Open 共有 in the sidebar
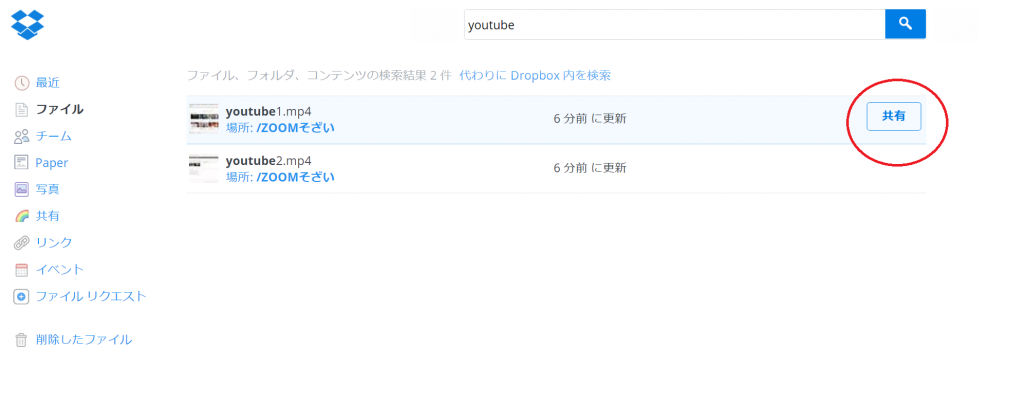 [48, 216]
